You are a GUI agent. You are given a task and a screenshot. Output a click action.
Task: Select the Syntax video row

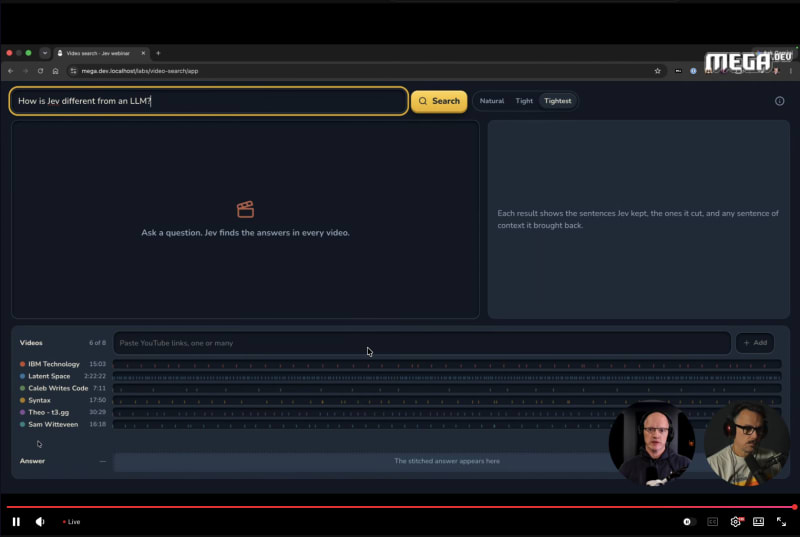point(62,400)
